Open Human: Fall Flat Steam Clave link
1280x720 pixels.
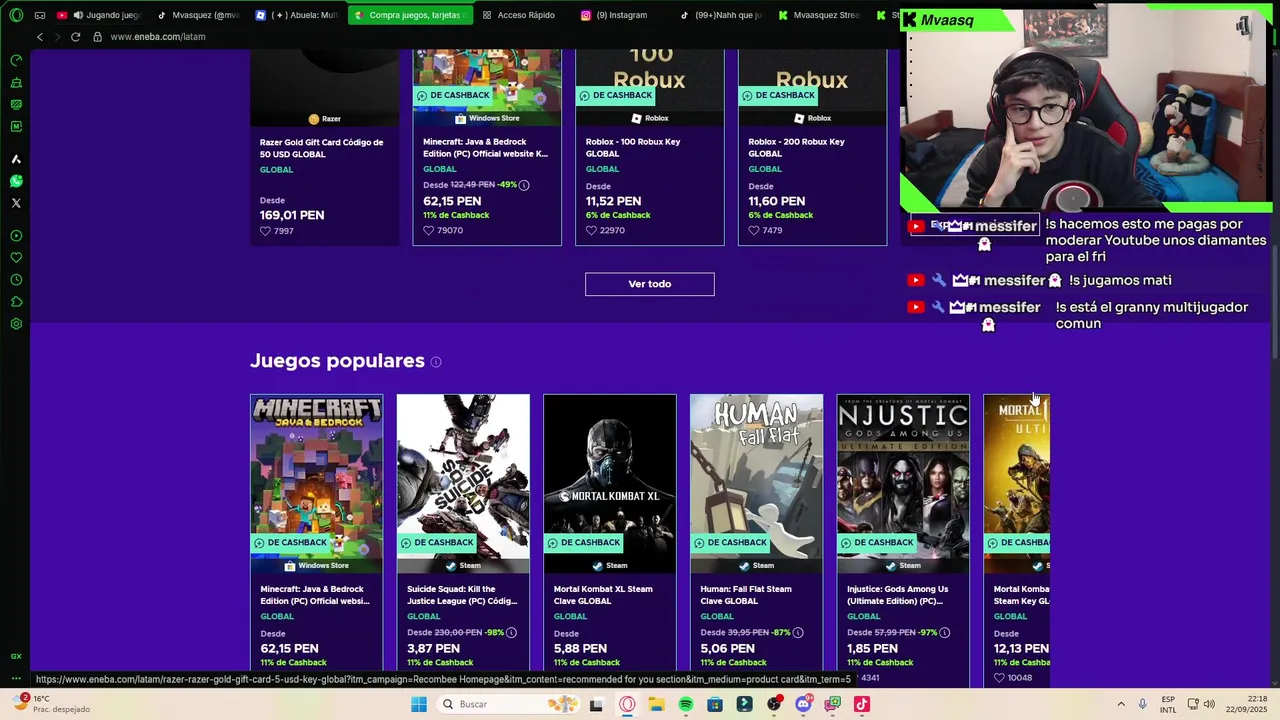point(746,595)
